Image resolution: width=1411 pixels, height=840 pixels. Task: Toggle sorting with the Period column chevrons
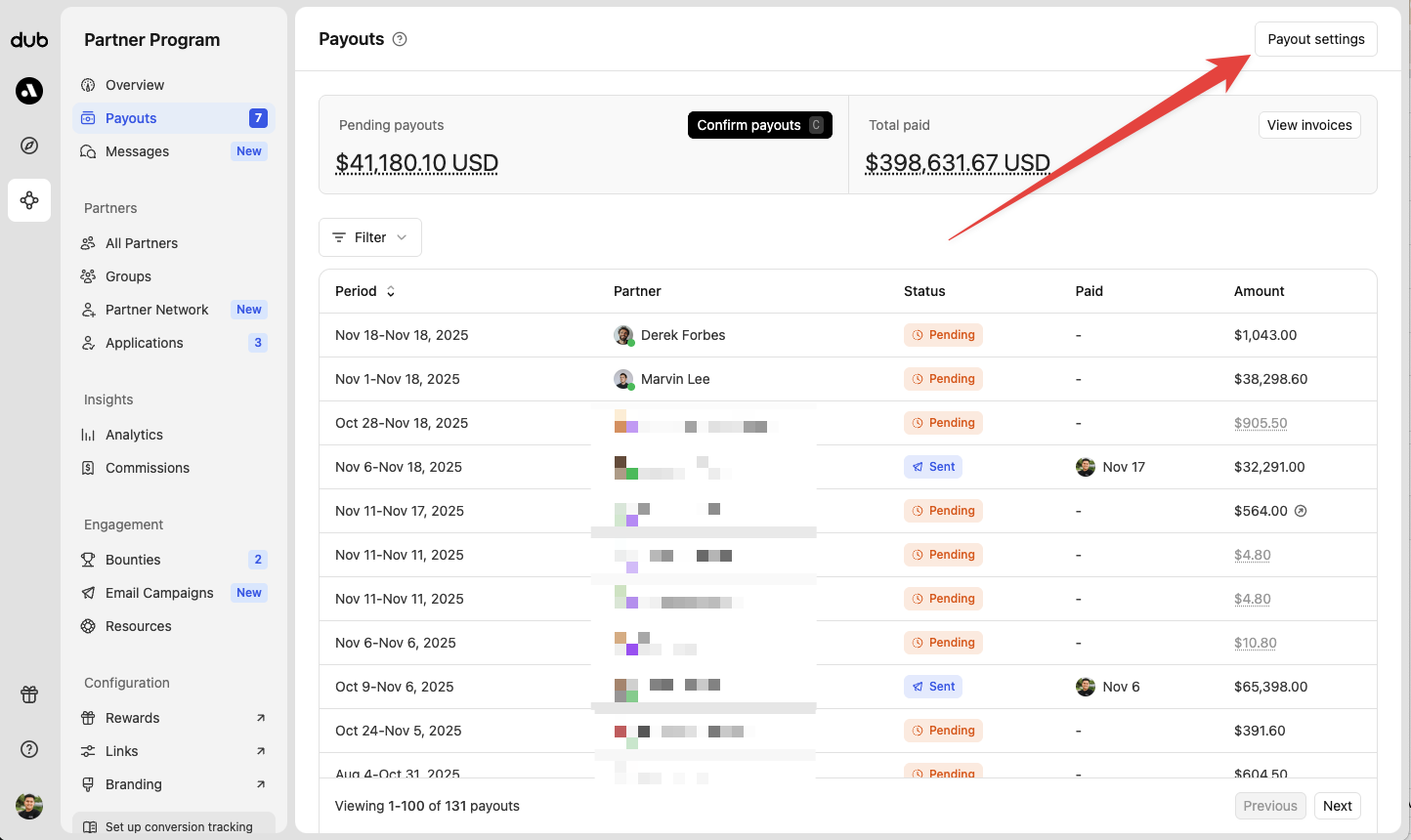[x=390, y=291]
